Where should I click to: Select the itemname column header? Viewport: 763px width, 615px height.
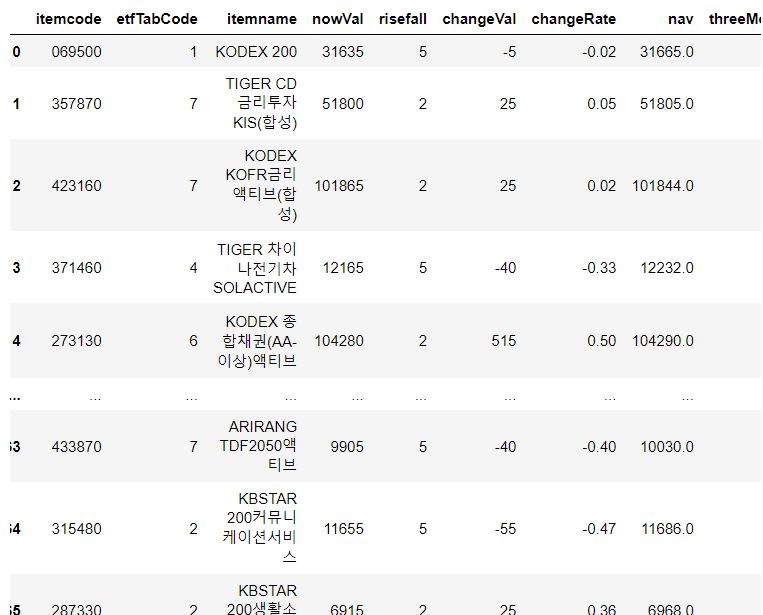[262, 19]
